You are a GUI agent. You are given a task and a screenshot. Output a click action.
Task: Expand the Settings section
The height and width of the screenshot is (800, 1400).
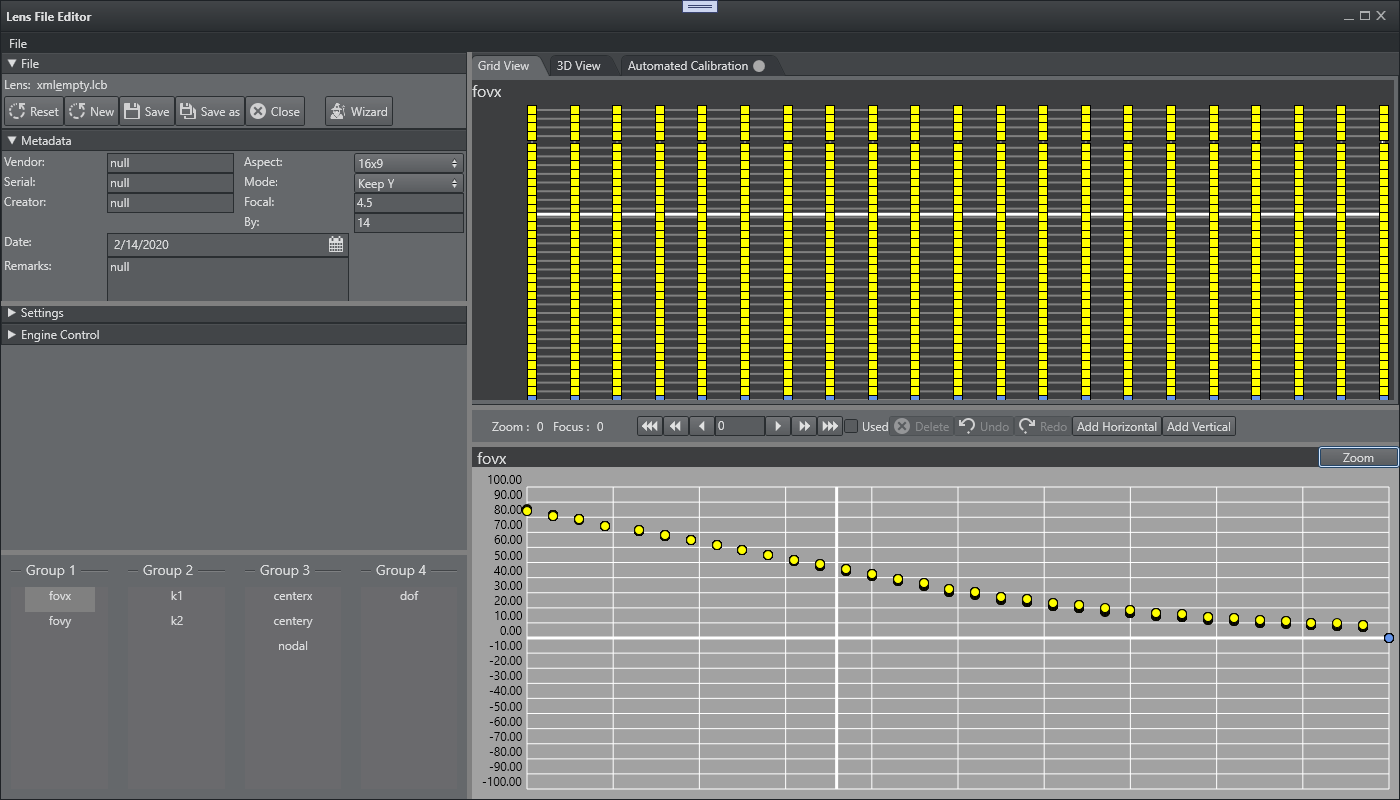click(41, 313)
